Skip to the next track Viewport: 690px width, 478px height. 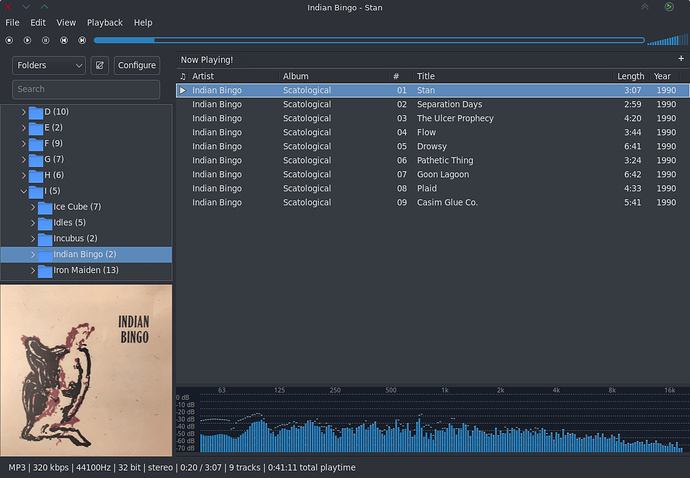tap(81, 41)
